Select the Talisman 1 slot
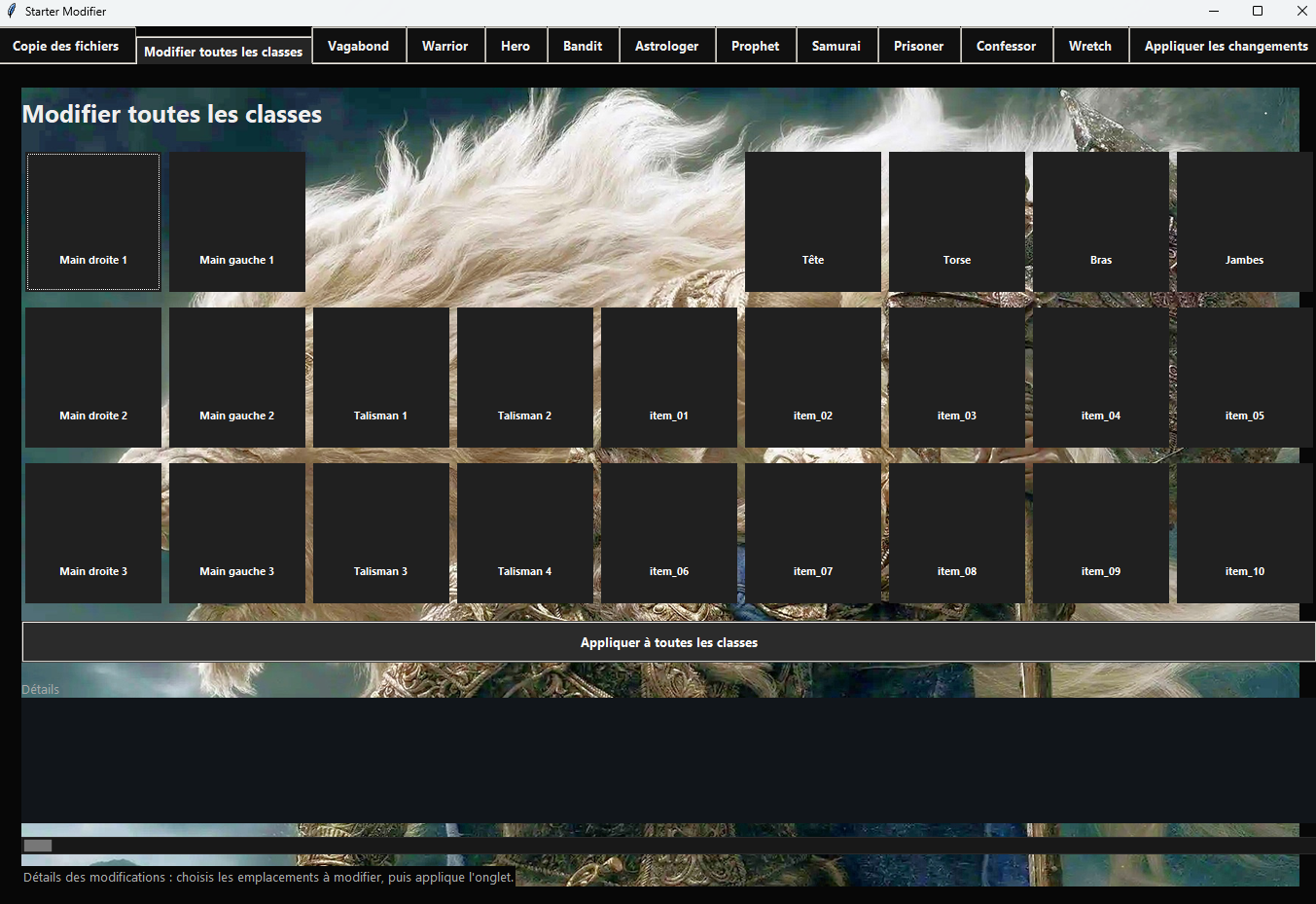The height and width of the screenshot is (904, 1316). 381,378
